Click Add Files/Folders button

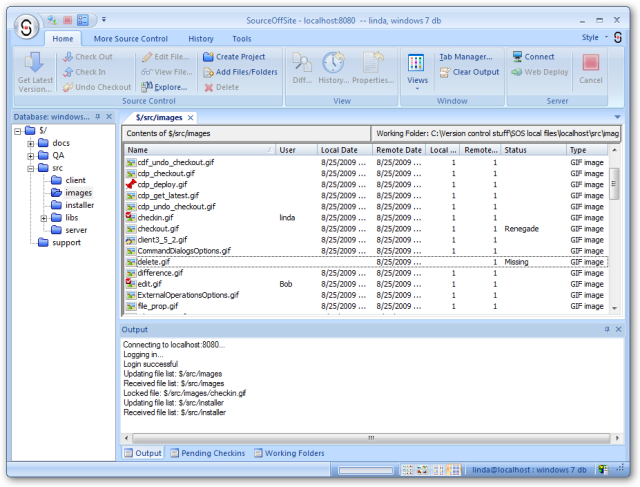tap(240, 72)
